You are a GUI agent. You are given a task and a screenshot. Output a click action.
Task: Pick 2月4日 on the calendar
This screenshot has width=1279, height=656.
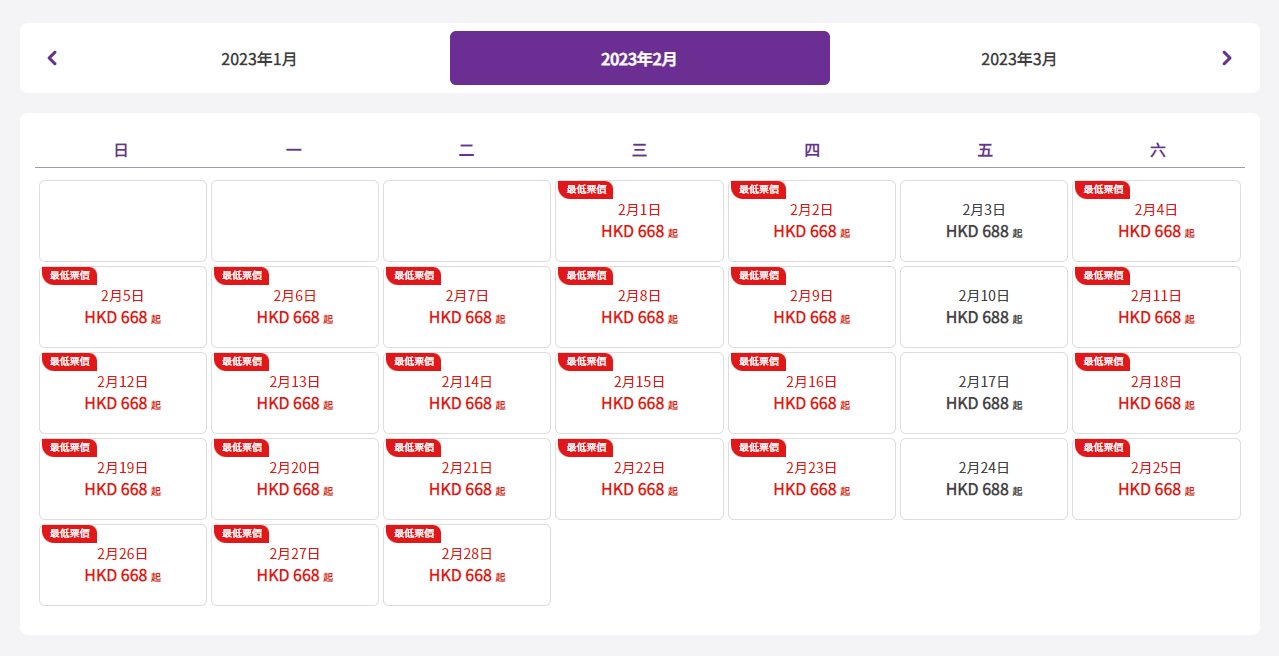[x=1155, y=222]
